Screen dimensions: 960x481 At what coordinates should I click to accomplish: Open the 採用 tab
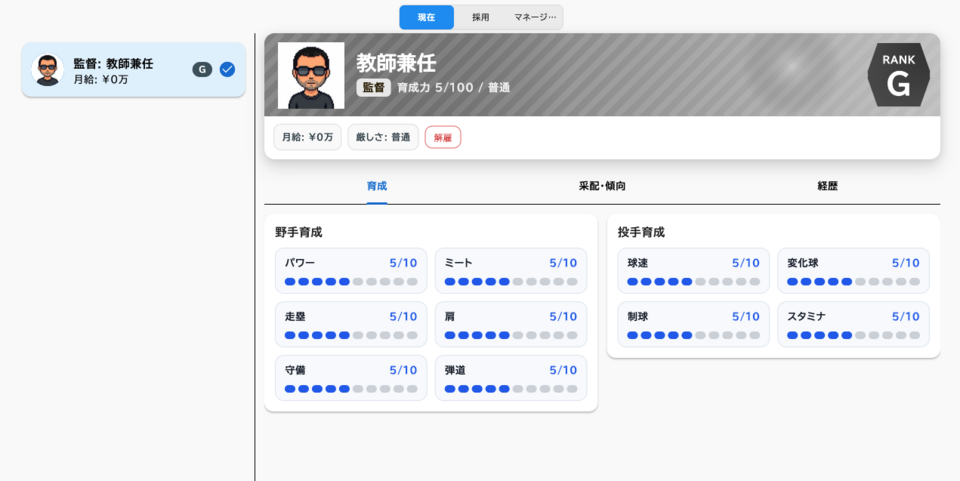(481, 17)
